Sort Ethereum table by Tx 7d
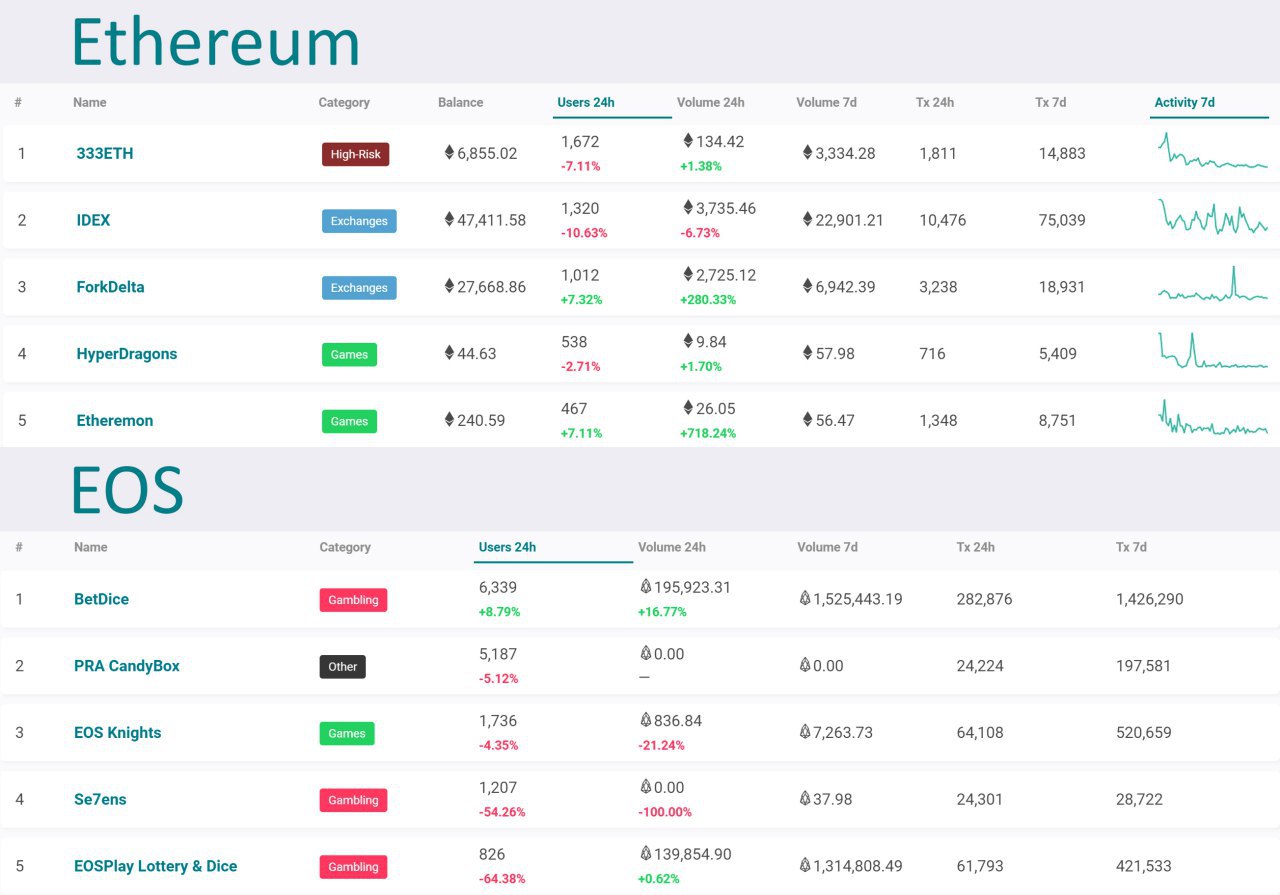Viewport: 1280px width, 895px height. 1051,102
